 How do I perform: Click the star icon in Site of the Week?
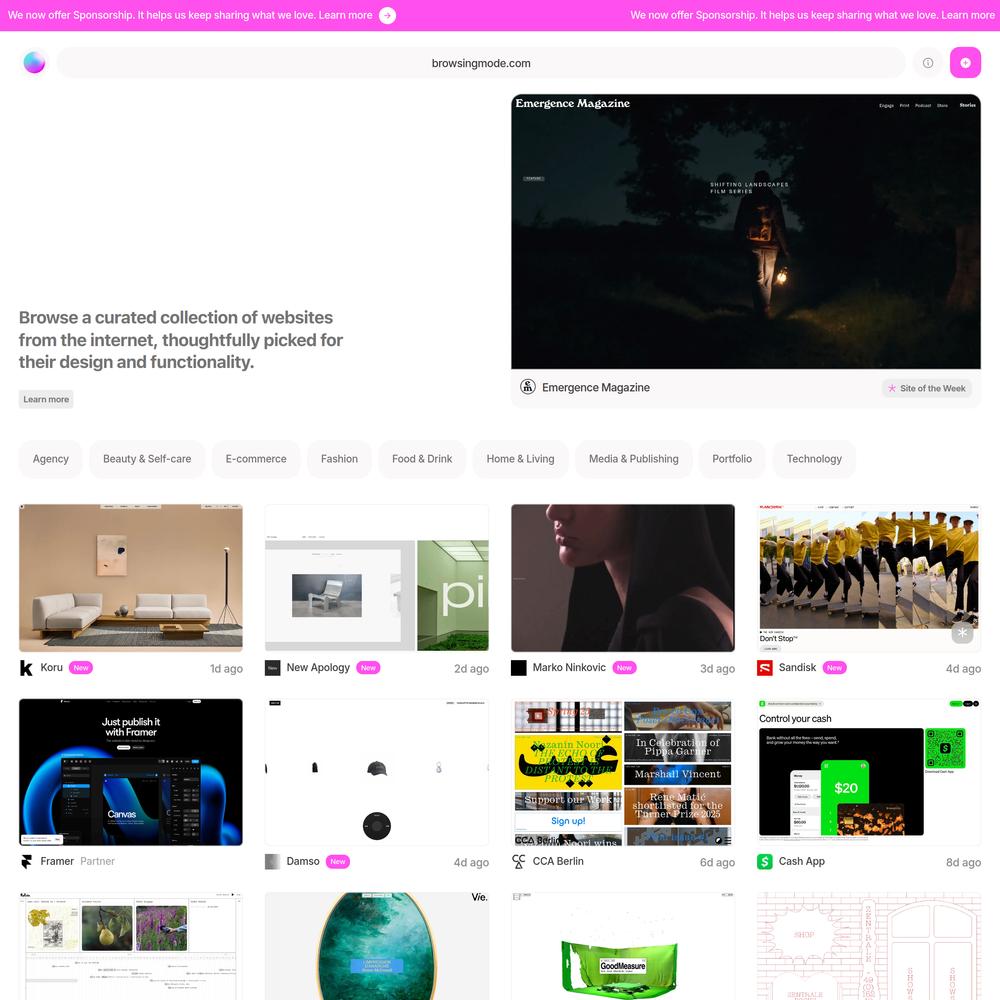[892, 388]
